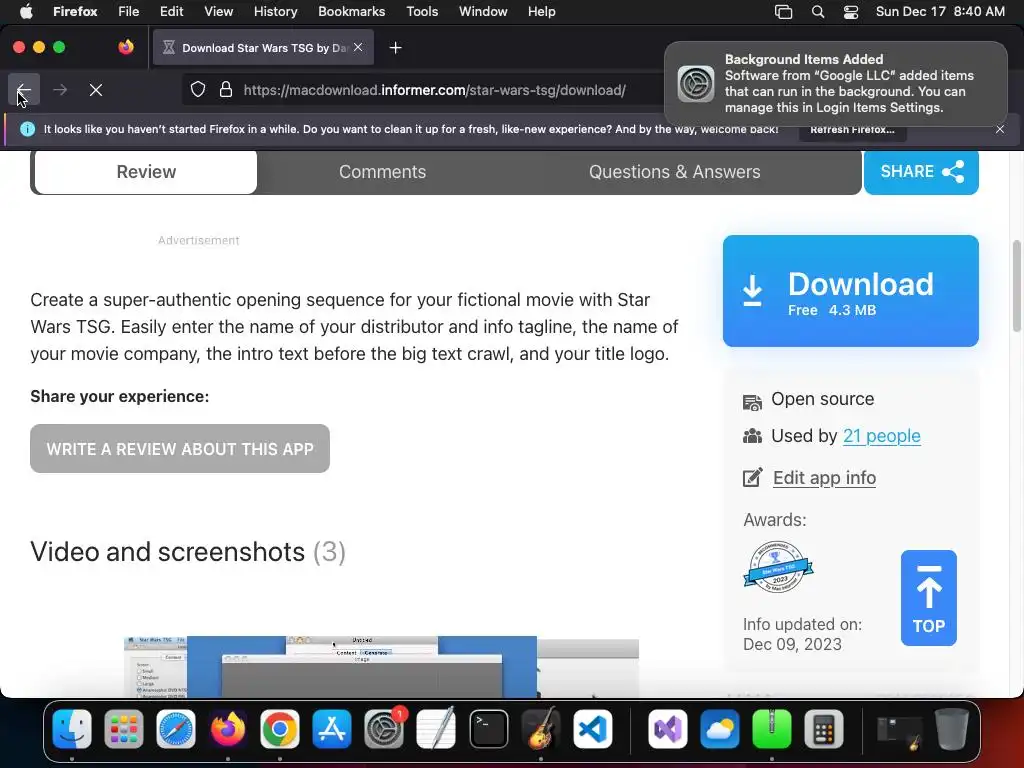Click the Refresh Firefox button
1024x768 pixels.
pyautogui.click(x=852, y=129)
